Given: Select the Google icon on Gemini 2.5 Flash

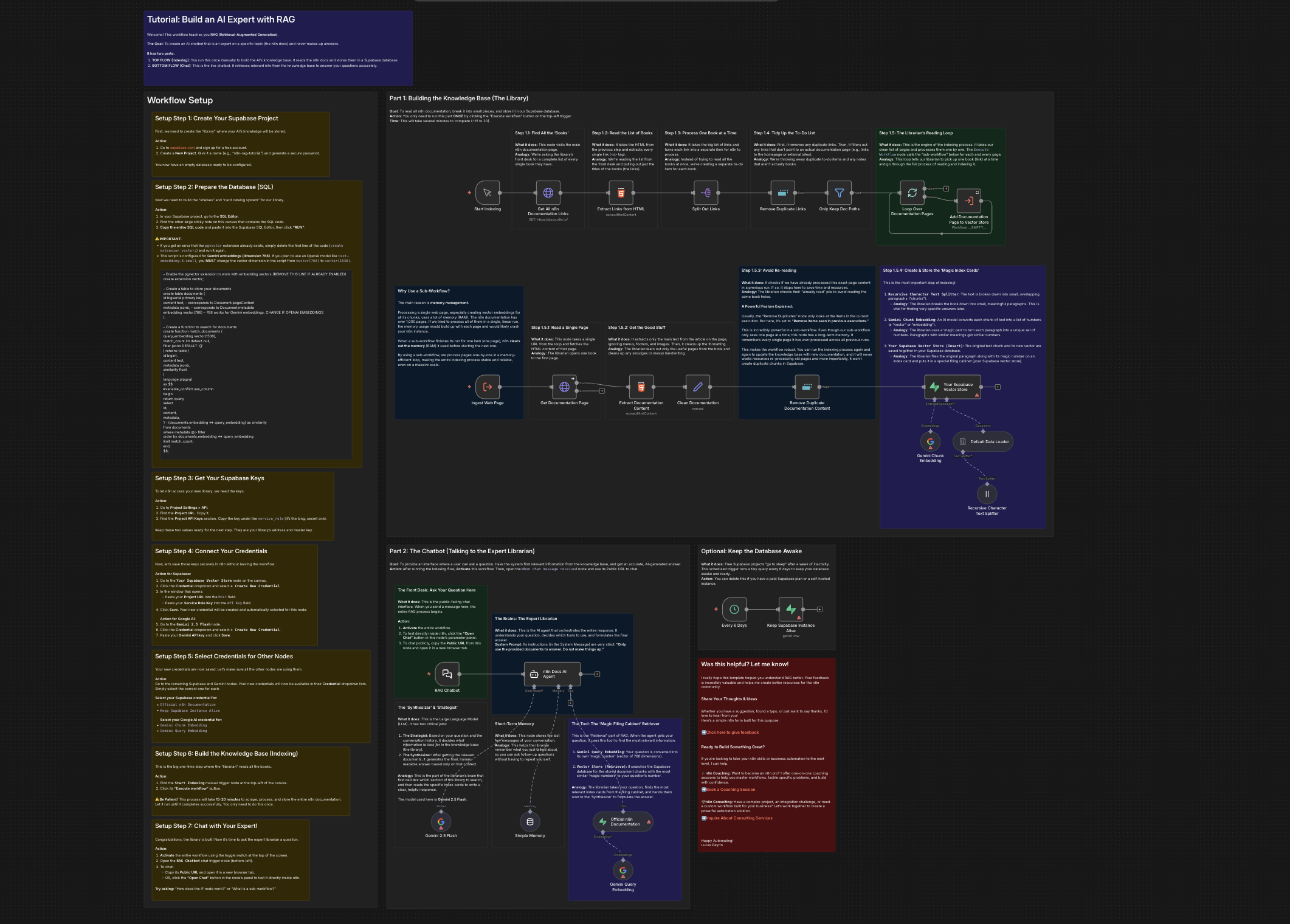Looking at the screenshot, I should click(x=441, y=822).
